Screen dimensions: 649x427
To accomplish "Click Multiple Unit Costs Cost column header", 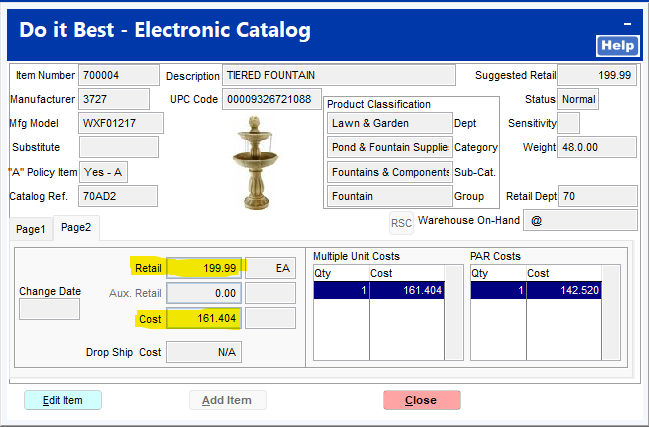I will click(x=407, y=273).
